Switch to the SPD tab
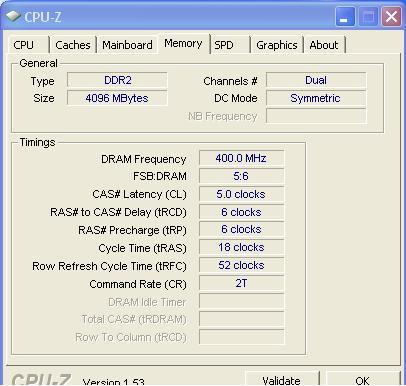406x386 pixels. tap(230, 45)
